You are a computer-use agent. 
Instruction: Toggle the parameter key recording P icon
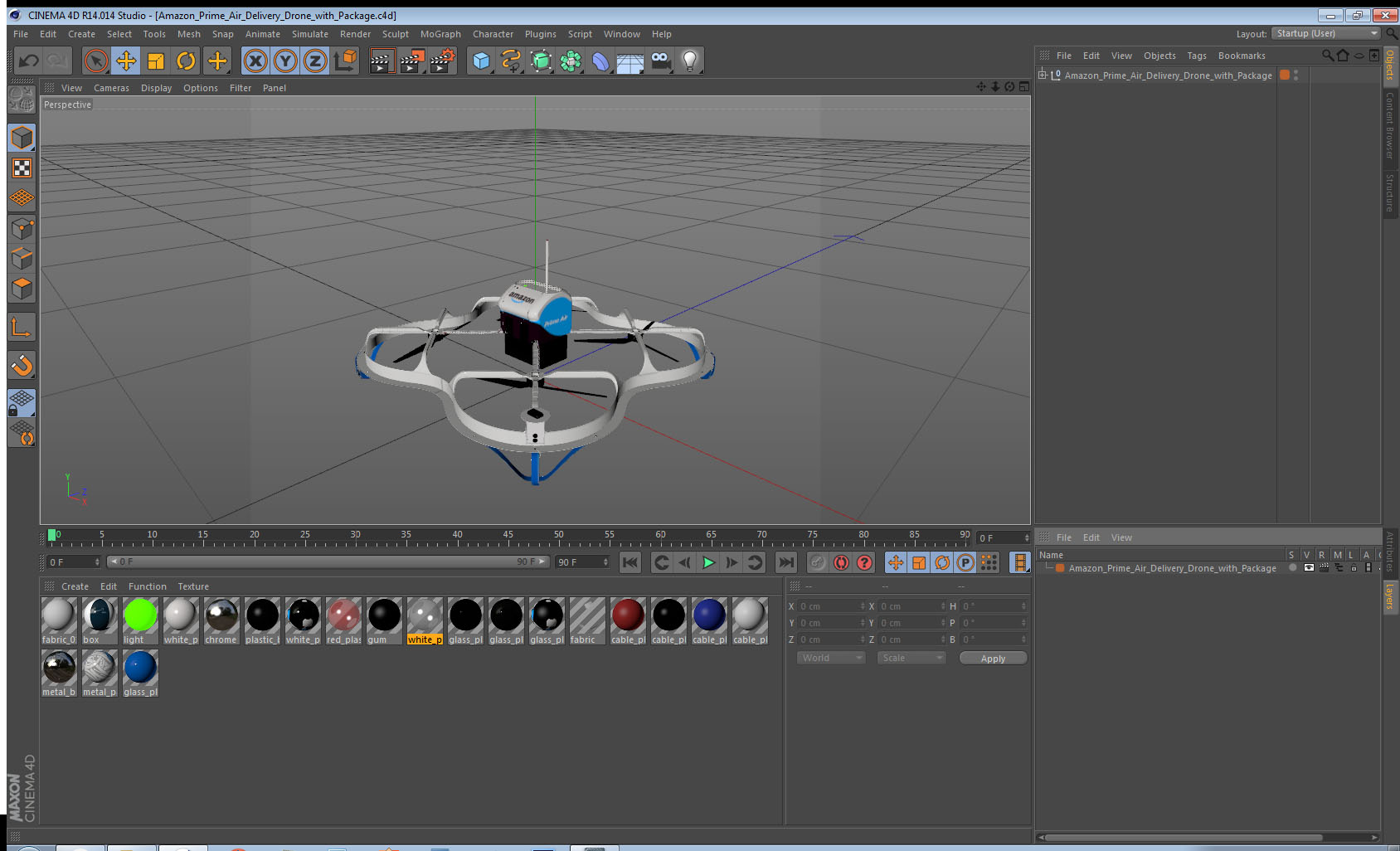click(965, 562)
